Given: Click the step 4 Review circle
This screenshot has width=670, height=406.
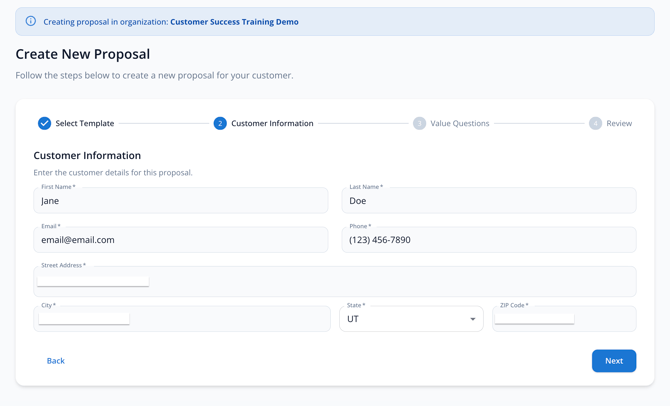Looking at the screenshot, I should (x=595, y=123).
